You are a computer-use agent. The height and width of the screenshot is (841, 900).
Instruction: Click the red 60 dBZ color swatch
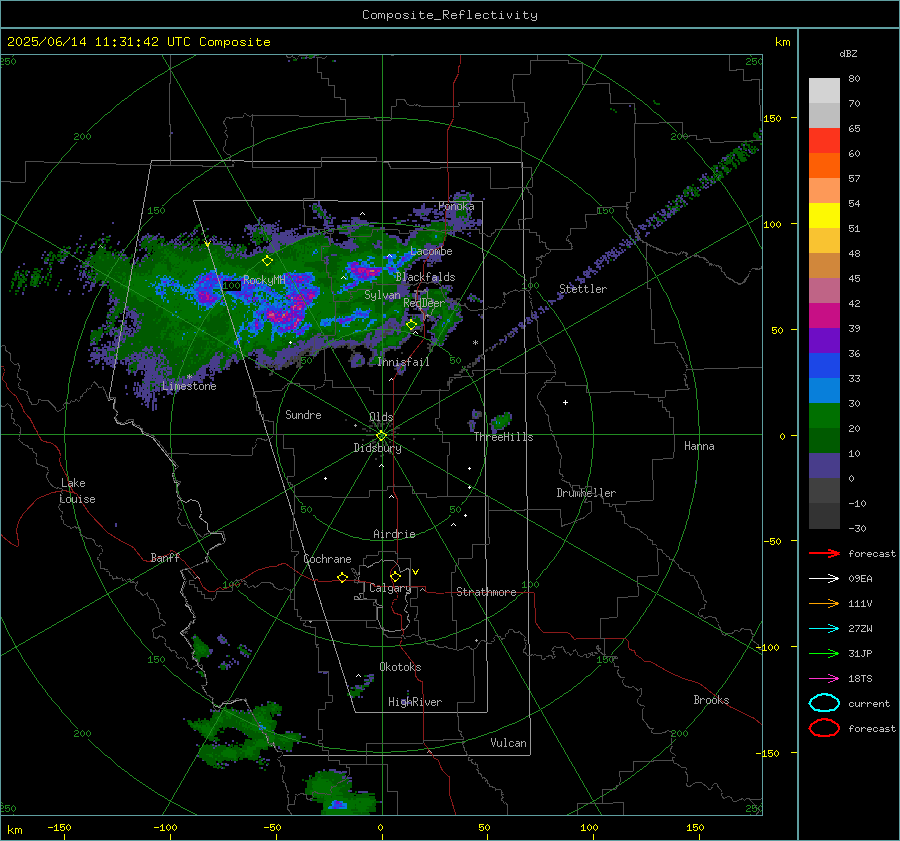tap(824, 140)
